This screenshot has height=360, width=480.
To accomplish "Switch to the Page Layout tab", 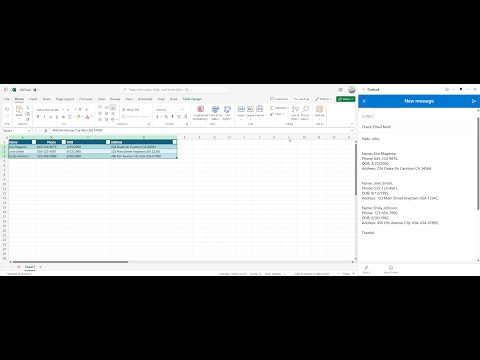I will [x=65, y=99].
